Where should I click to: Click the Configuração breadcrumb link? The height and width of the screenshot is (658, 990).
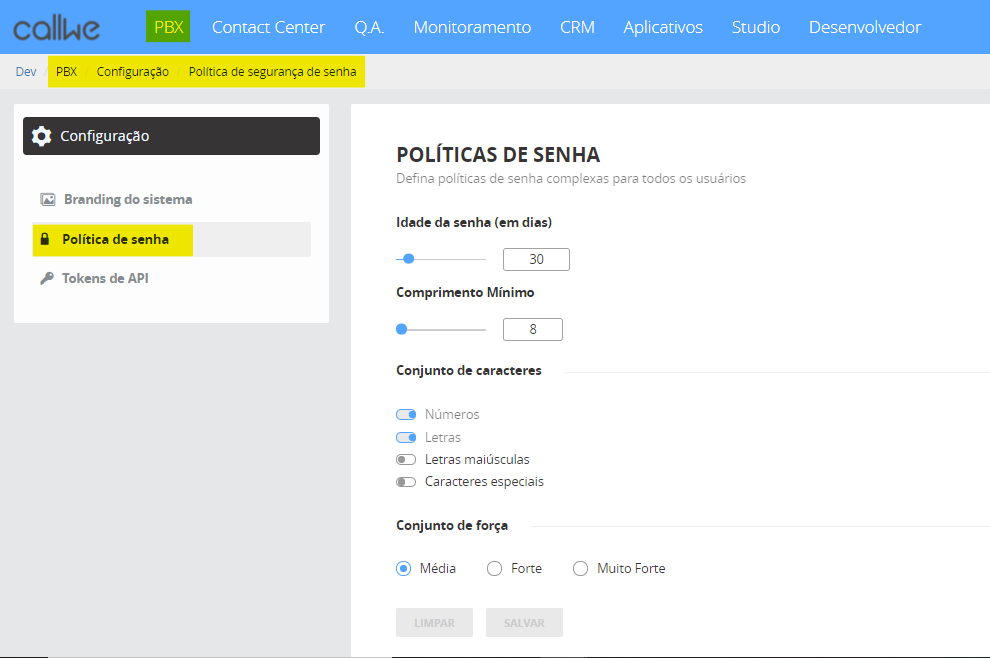(132, 72)
